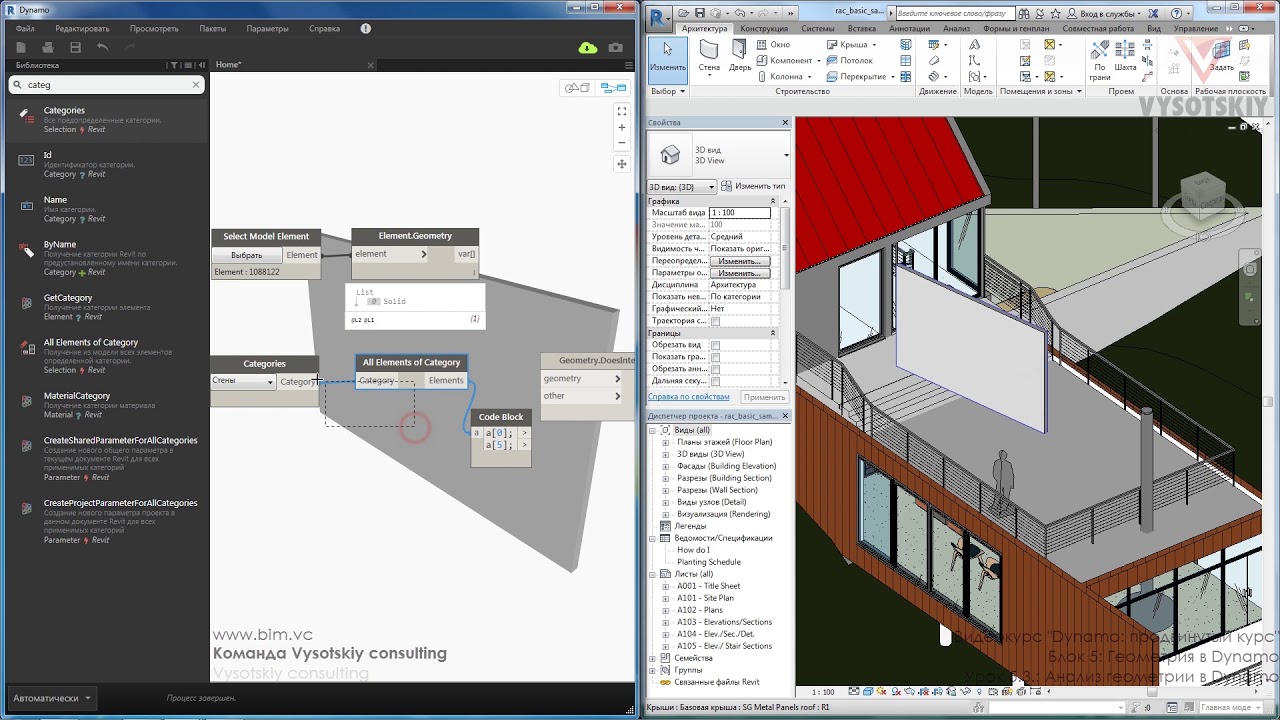Click the Save icon in Dynamo toolbar
Image resolution: width=1280 pixels, height=720 pixels.
(75, 48)
